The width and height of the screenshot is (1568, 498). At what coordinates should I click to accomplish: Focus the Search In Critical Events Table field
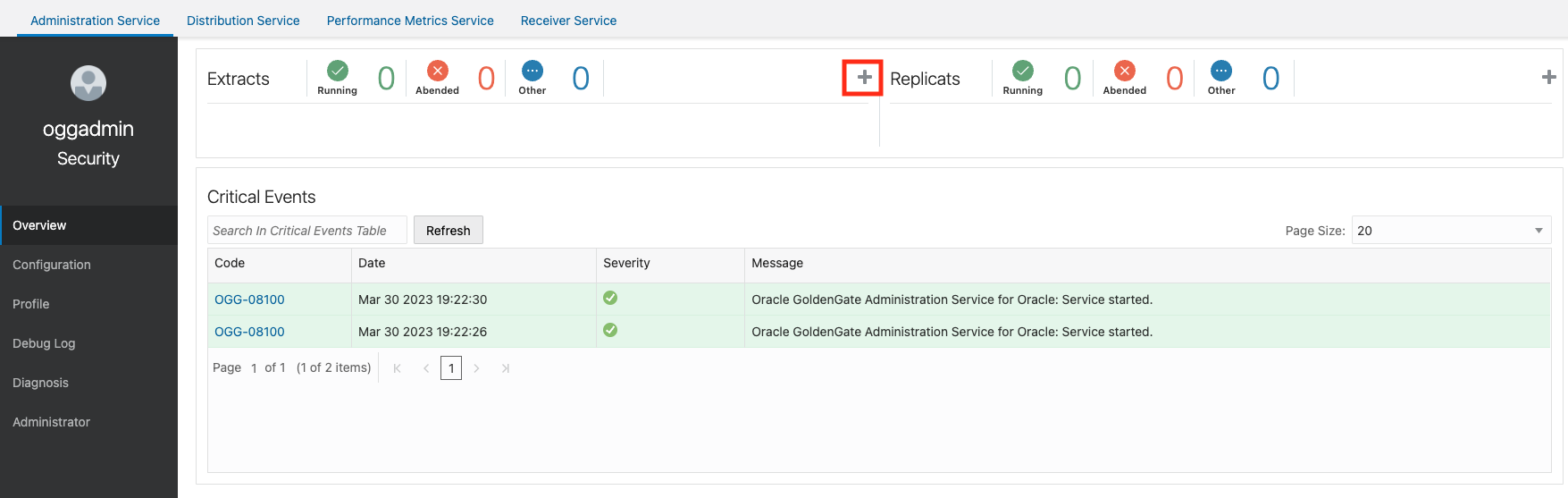click(307, 231)
